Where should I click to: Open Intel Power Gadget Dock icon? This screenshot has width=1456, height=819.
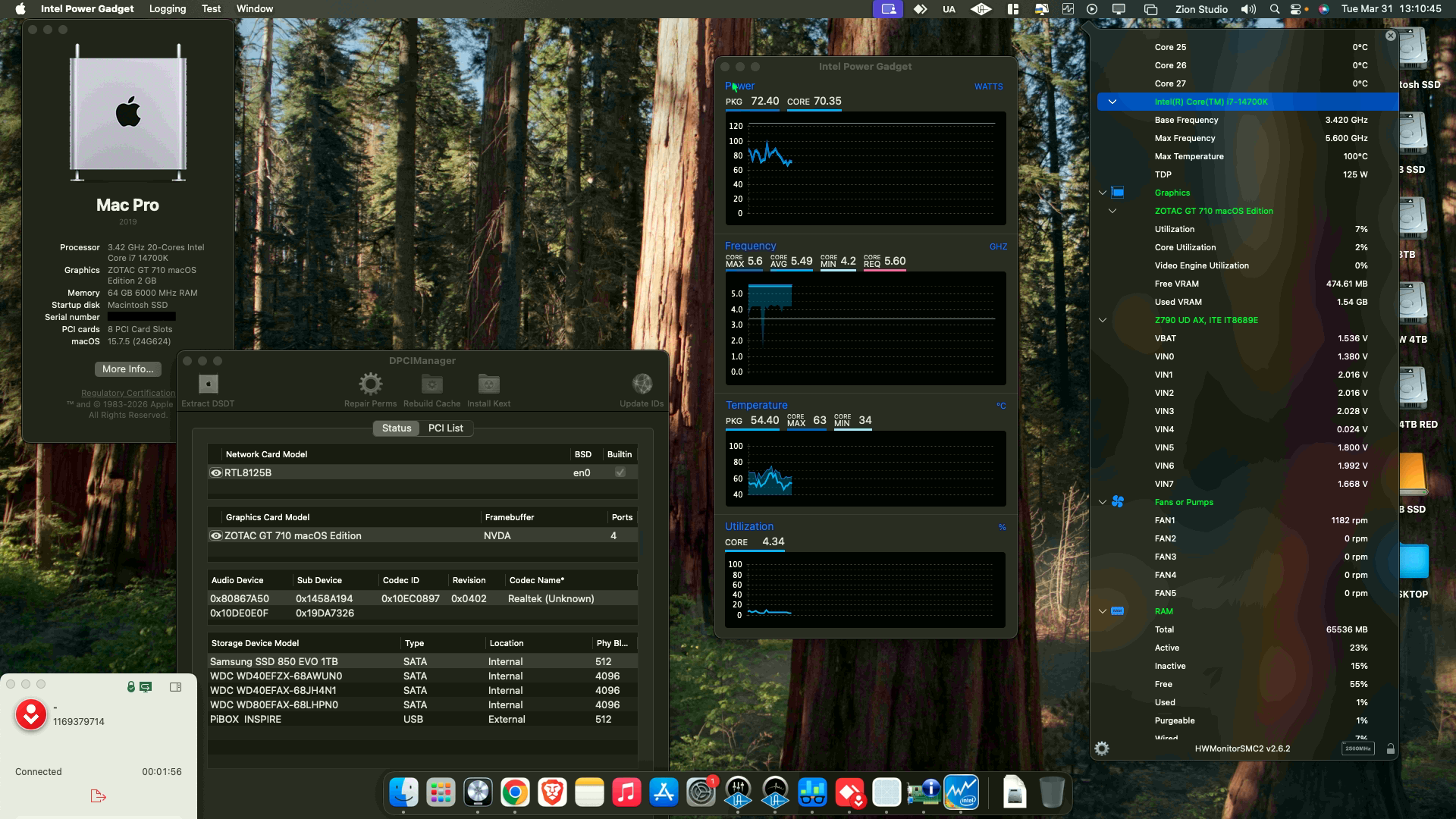coord(961,792)
